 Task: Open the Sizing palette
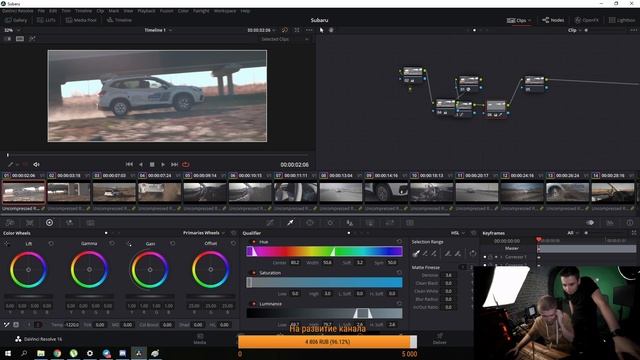(x=390, y=223)
